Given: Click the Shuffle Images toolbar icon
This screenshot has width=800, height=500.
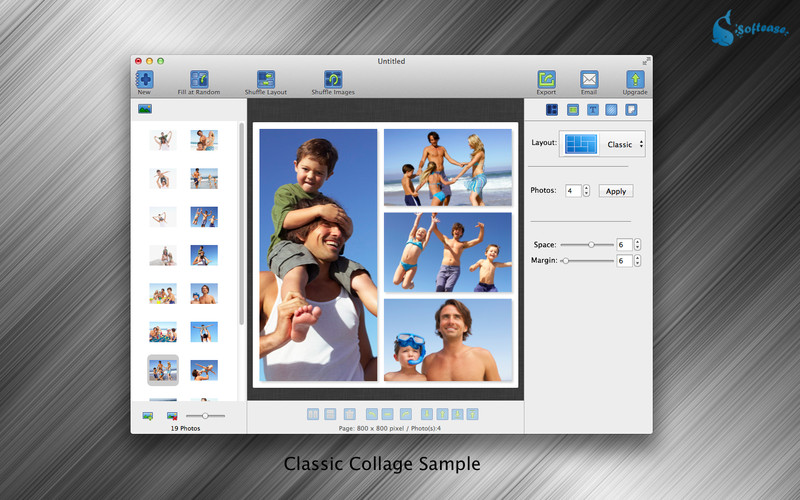Looking at the screenshot, I should (333, 80).
